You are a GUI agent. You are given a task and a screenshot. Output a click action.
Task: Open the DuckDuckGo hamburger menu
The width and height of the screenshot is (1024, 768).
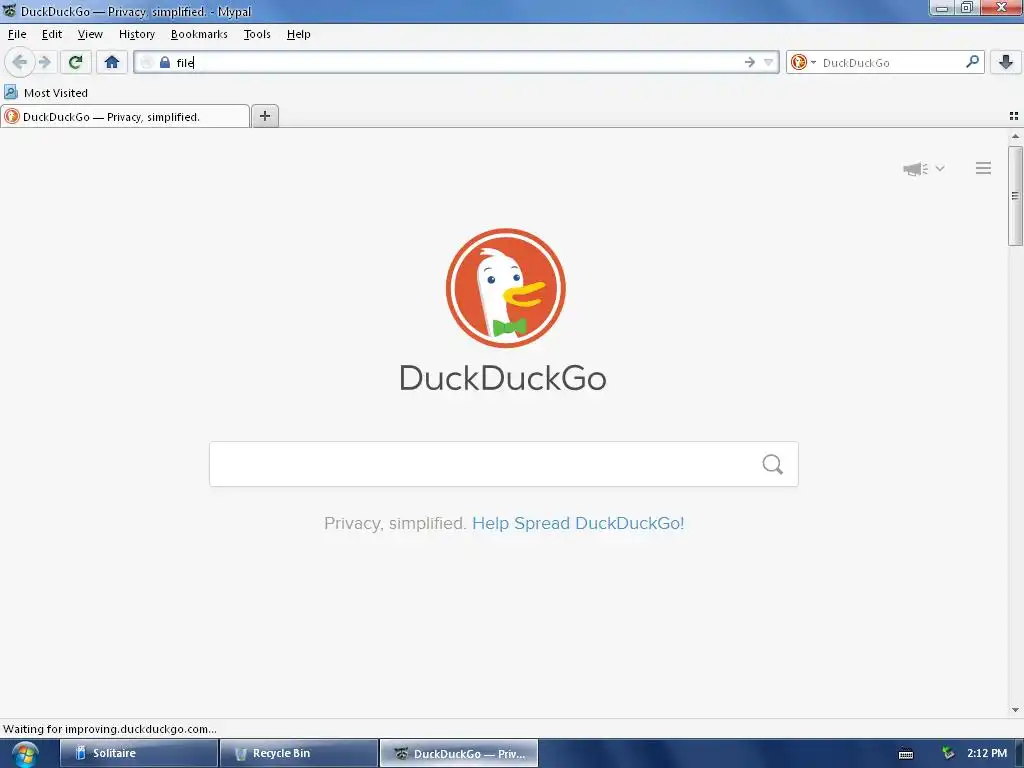[x=983, y=168]
